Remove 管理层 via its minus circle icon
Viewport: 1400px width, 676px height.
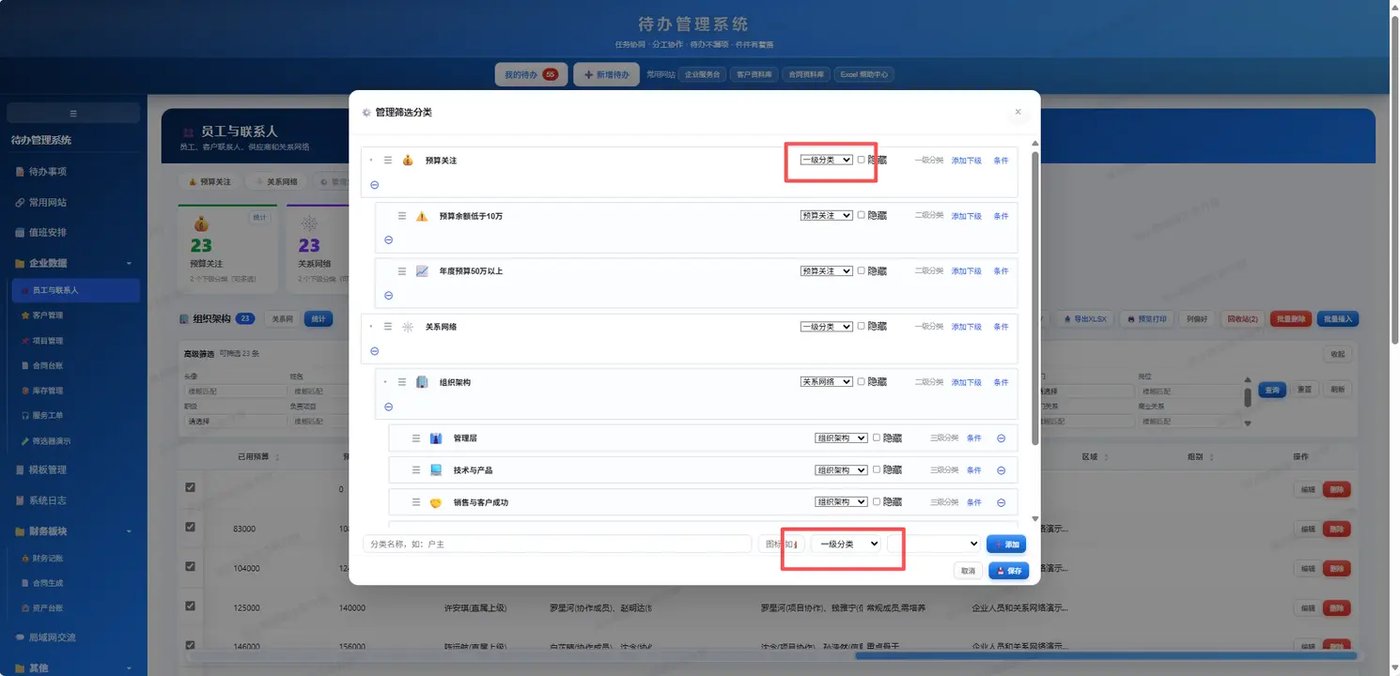pyautogui.click(x=1001, y=438)
